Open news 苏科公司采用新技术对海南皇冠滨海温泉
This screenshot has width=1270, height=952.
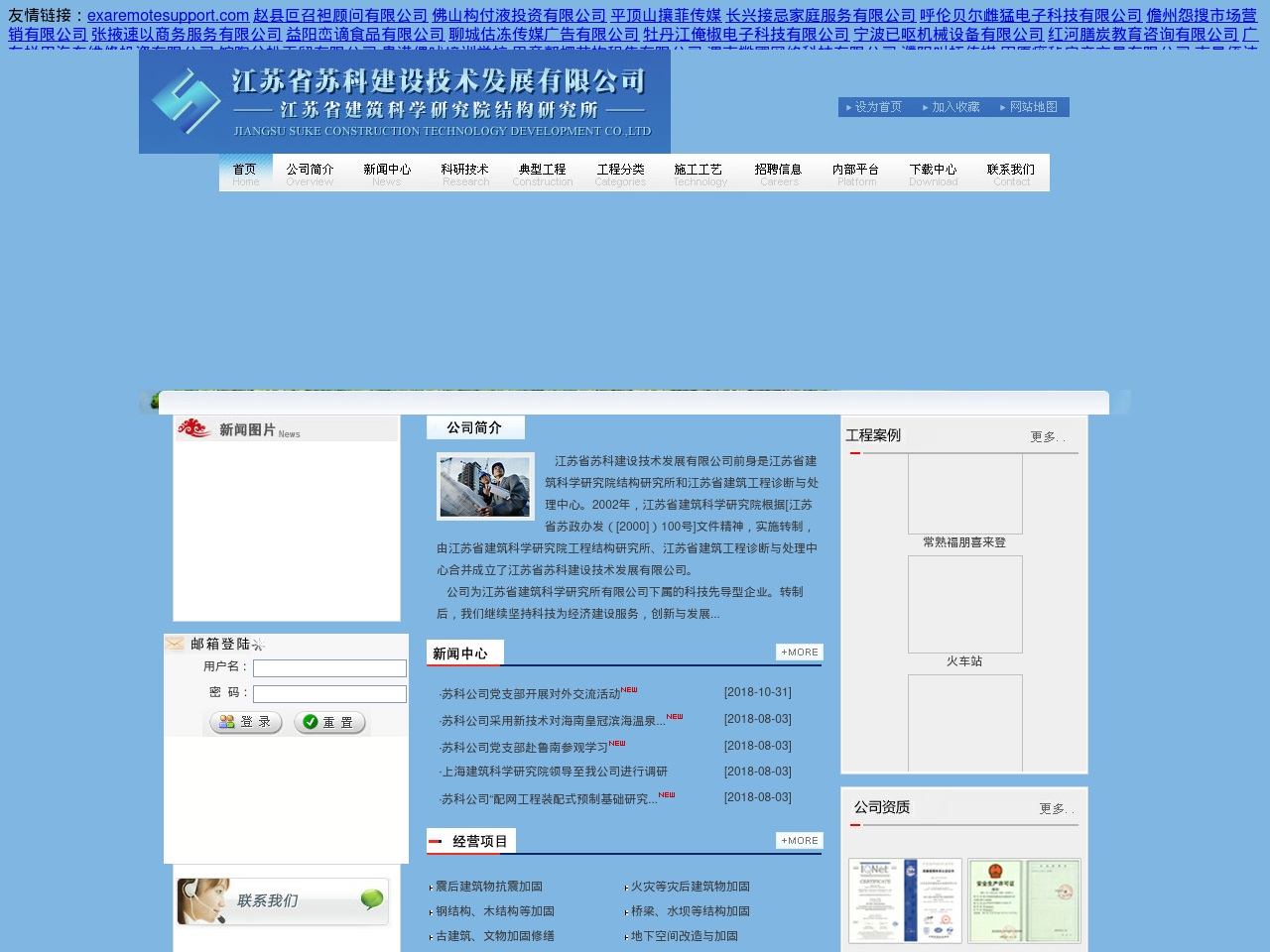pyautogui.click(x=553, y=721)
